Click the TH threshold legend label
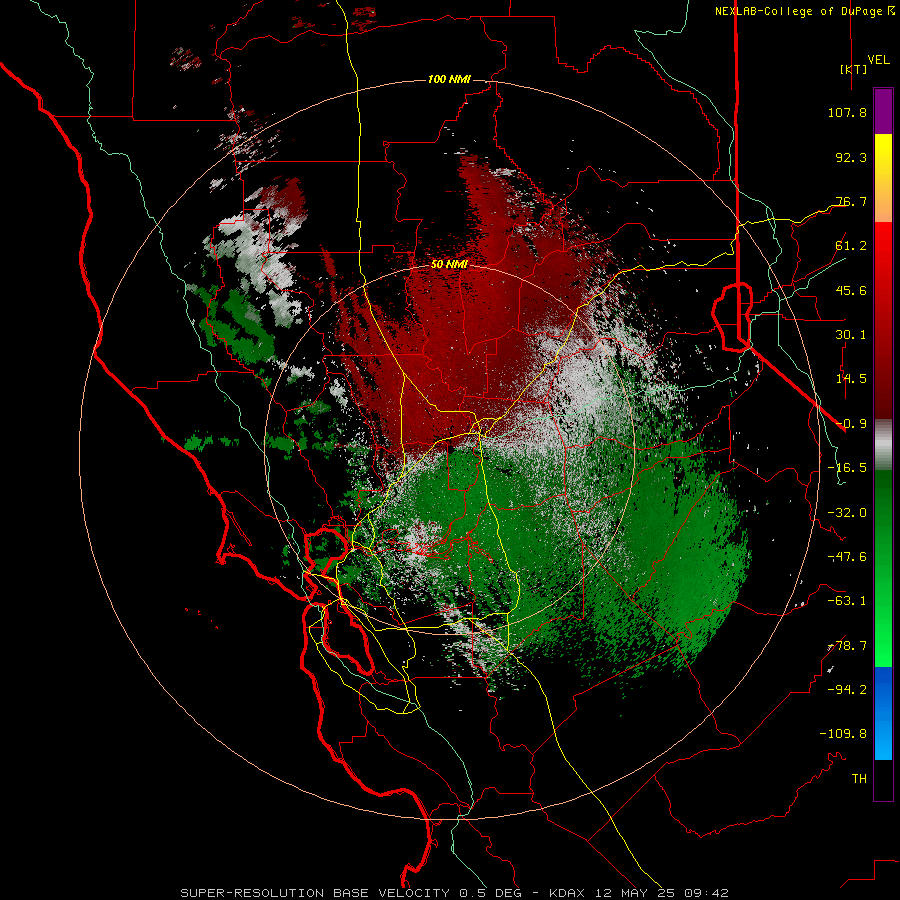The width and height of the screenshot is (900, 900). (x=859, y=779)
